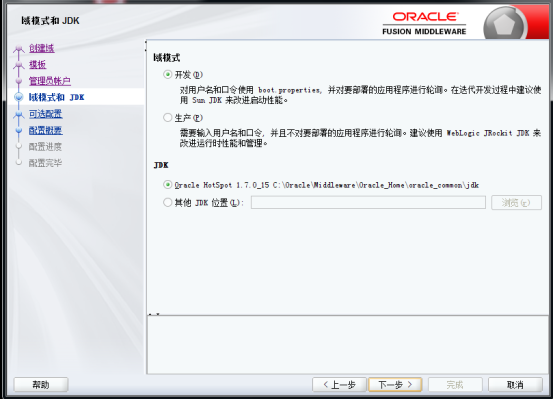The height and width of the screenshot is (399, 553).
Task: Click the 完成 finish button
Action: coord(455,385)
